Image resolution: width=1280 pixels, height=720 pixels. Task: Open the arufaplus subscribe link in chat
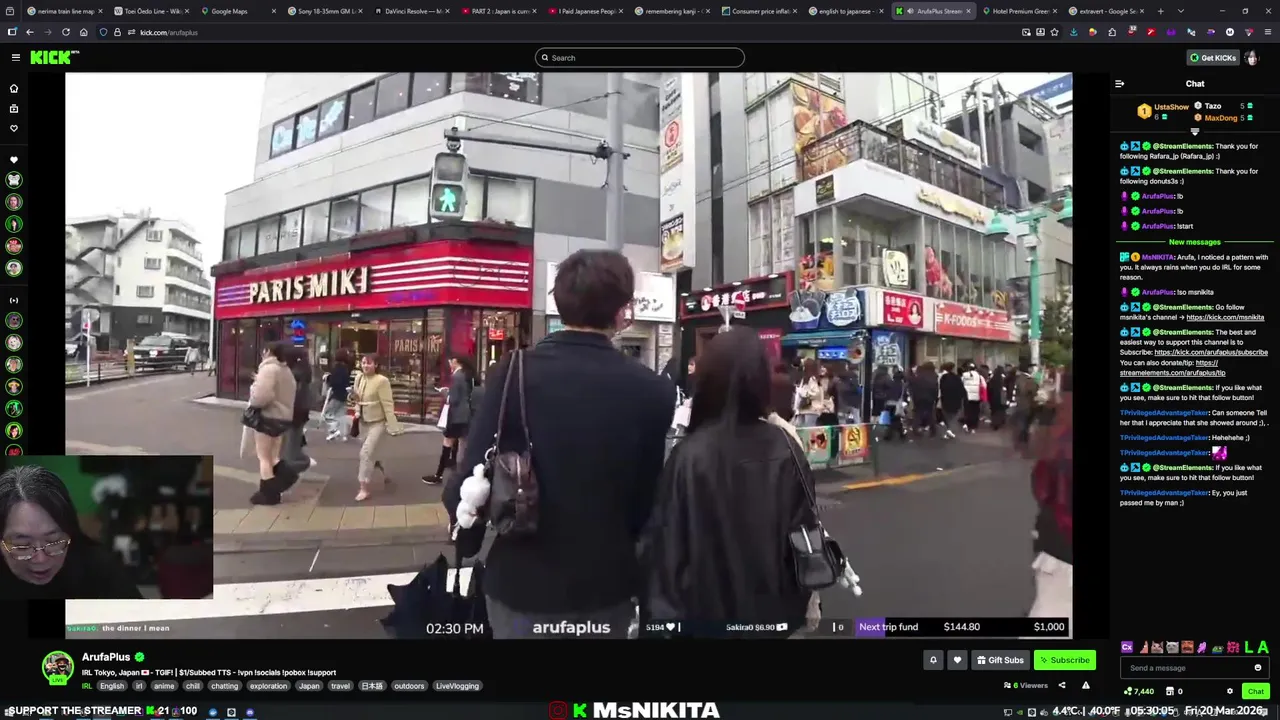tap(1211, 352)
